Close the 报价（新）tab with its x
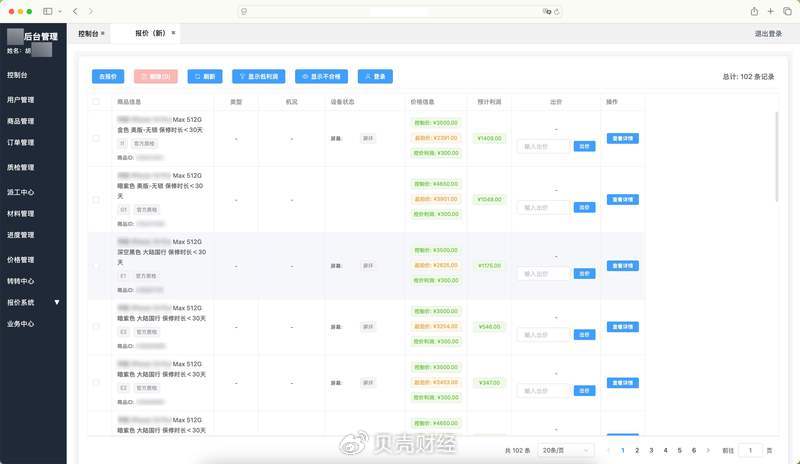Image resolution: width=800 pixels, height=464 pixels. coord(173,33)
